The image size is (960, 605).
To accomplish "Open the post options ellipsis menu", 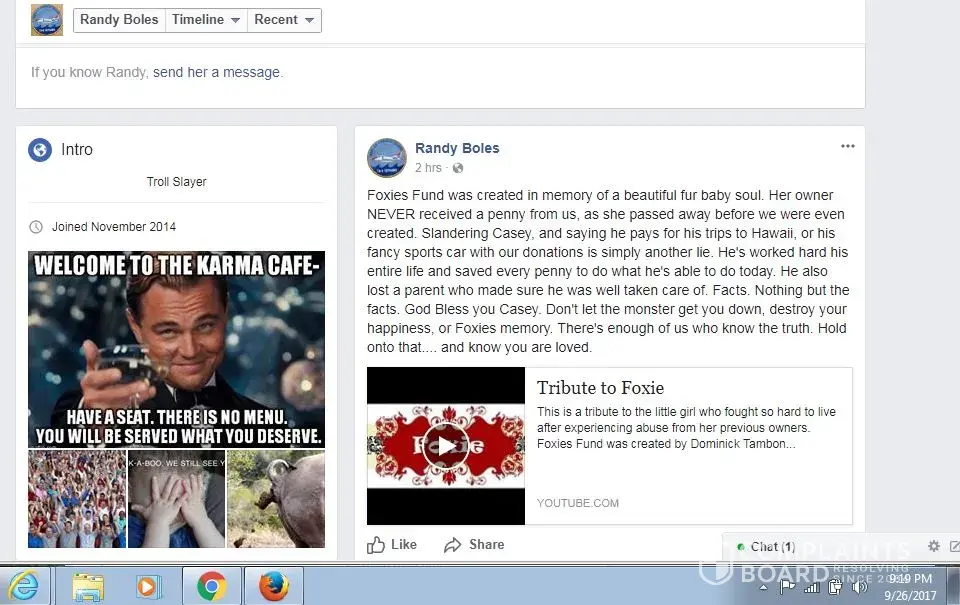I will pos(847,146).
